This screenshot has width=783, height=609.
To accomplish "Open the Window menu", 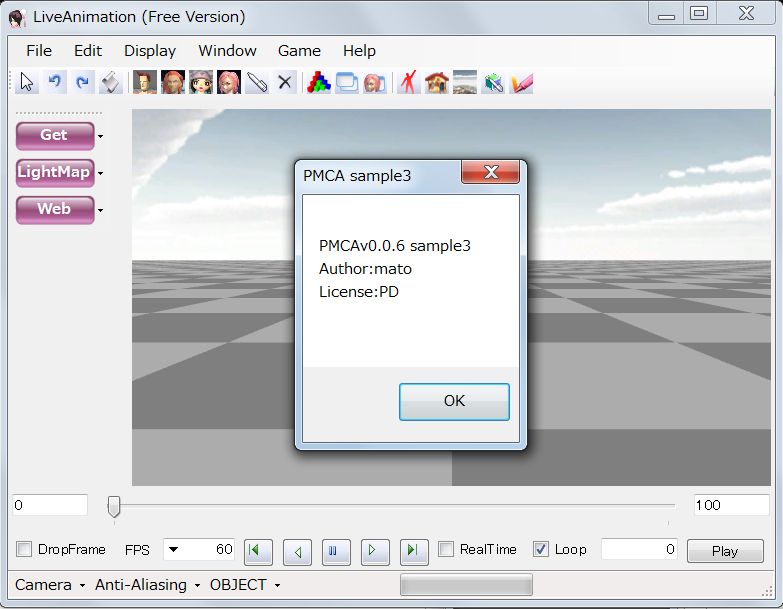I will pyautogui.click(x=227, y=50).
